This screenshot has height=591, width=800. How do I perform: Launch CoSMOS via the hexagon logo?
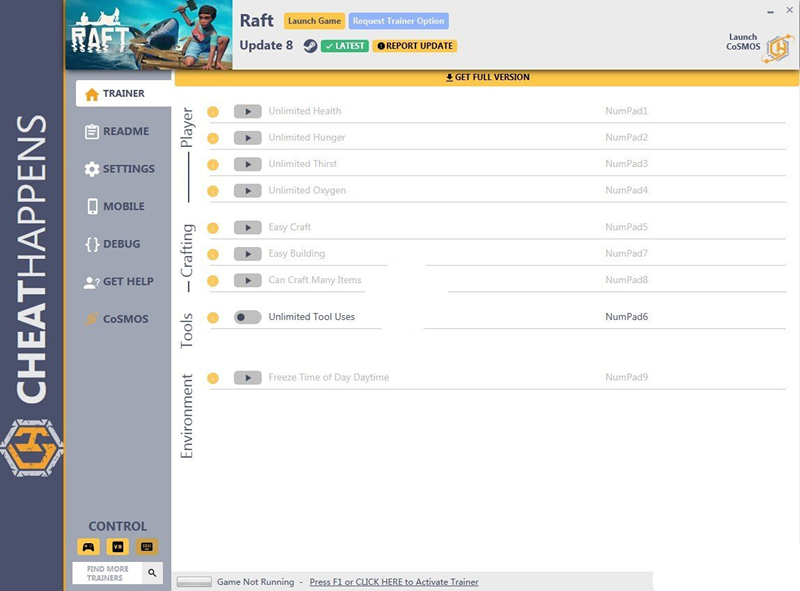click(x=777, y=48)
